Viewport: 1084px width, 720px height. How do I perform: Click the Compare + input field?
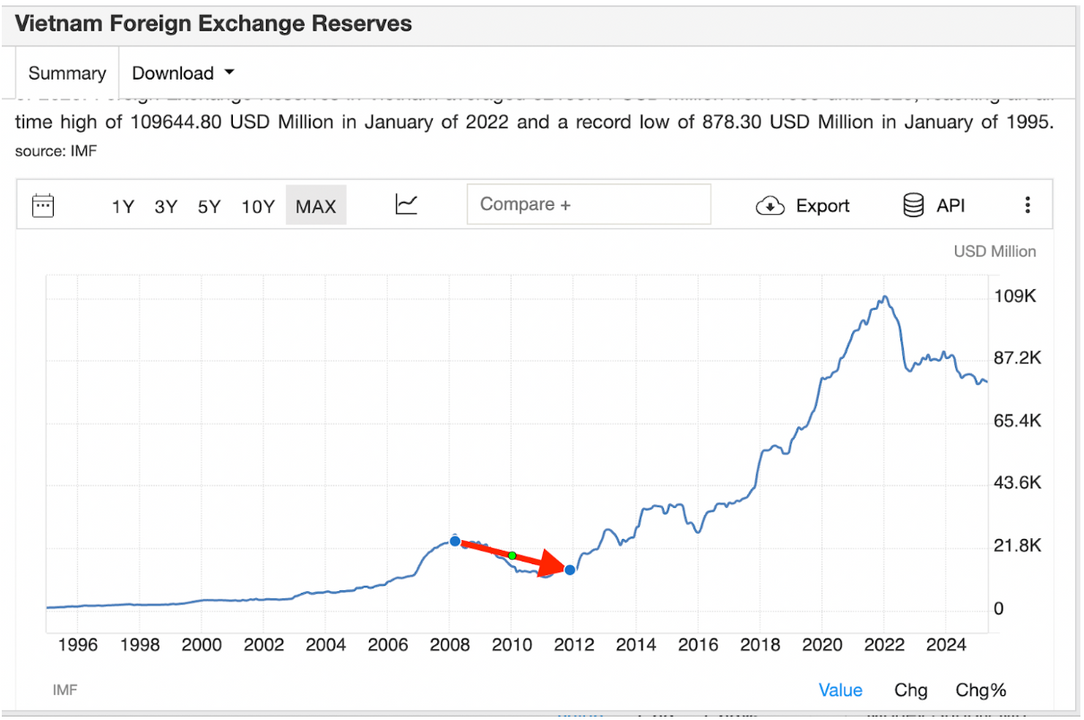point(588,204)
